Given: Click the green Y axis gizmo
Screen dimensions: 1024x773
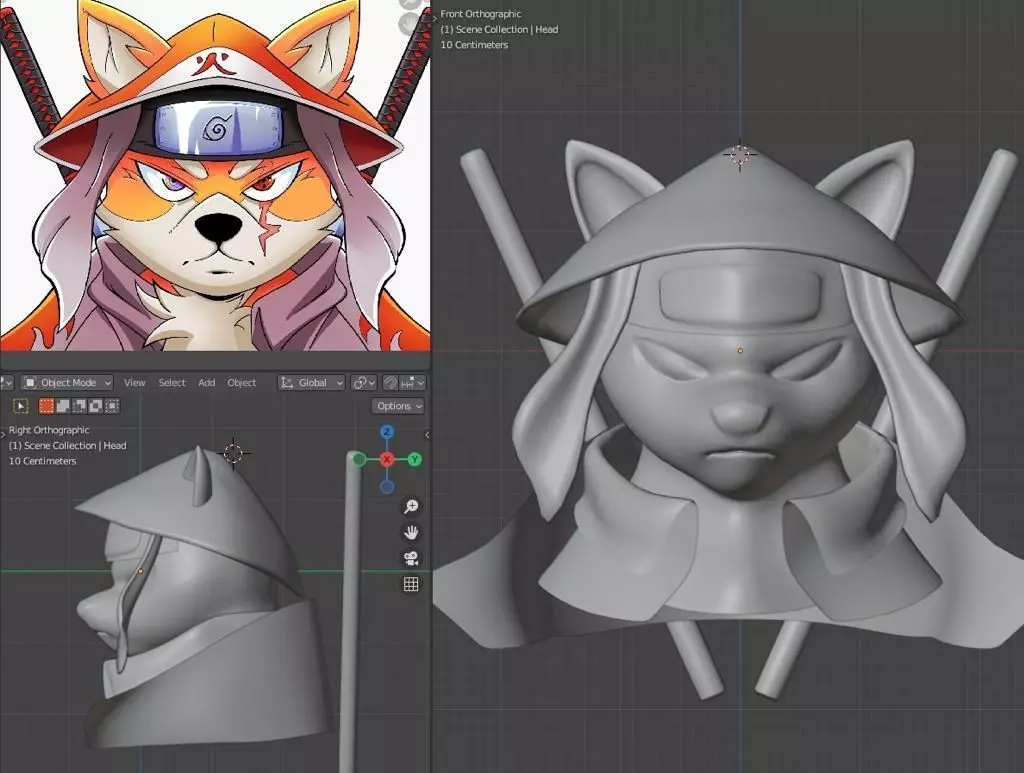Looking at the screenshot, I should pos(414,460).
